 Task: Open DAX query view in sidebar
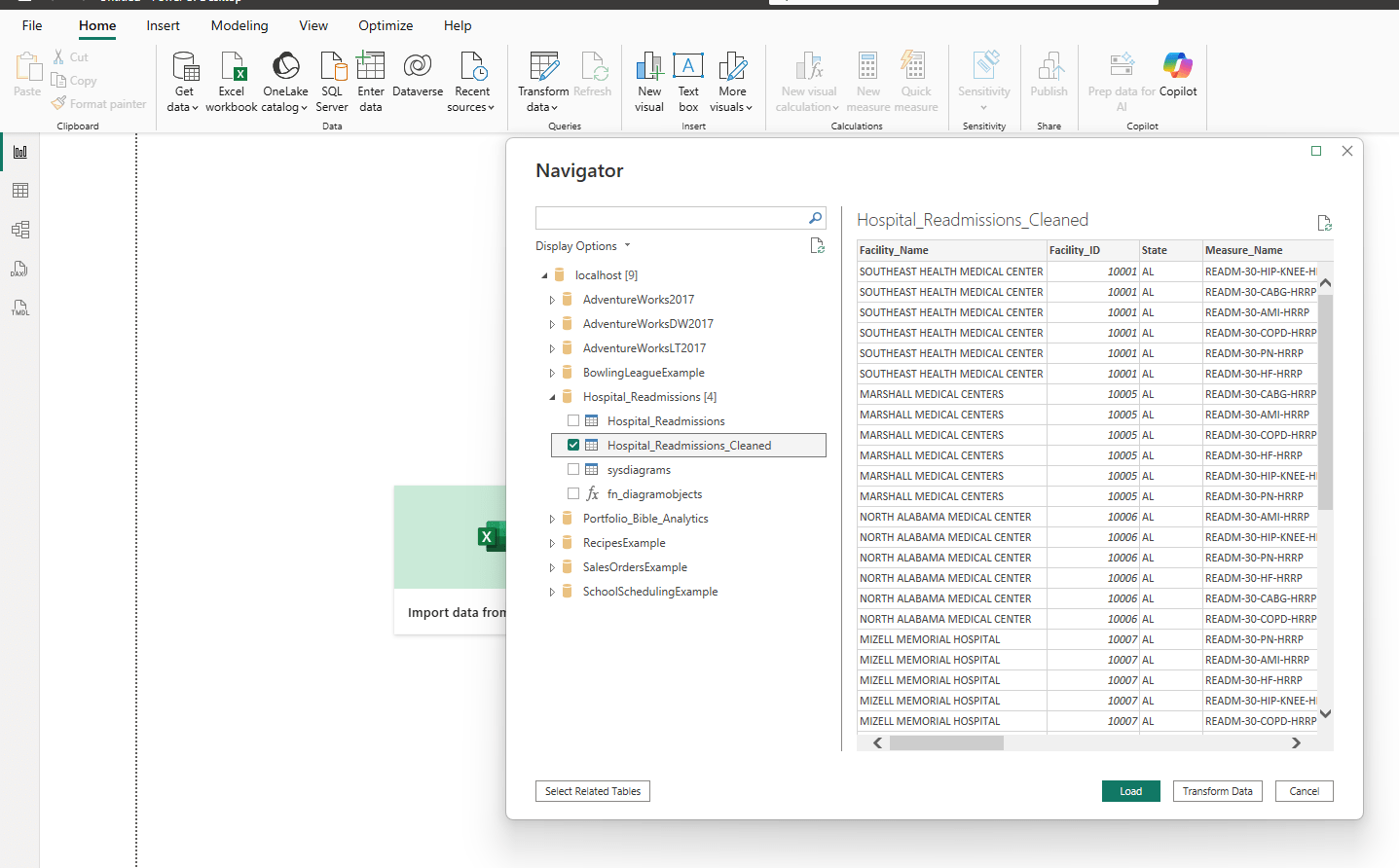tap(20, 269)
